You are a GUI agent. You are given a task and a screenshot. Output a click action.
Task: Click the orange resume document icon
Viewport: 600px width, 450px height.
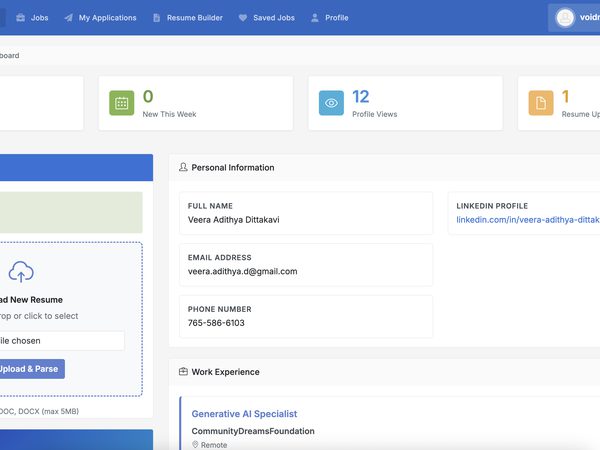tap(541, 103)
